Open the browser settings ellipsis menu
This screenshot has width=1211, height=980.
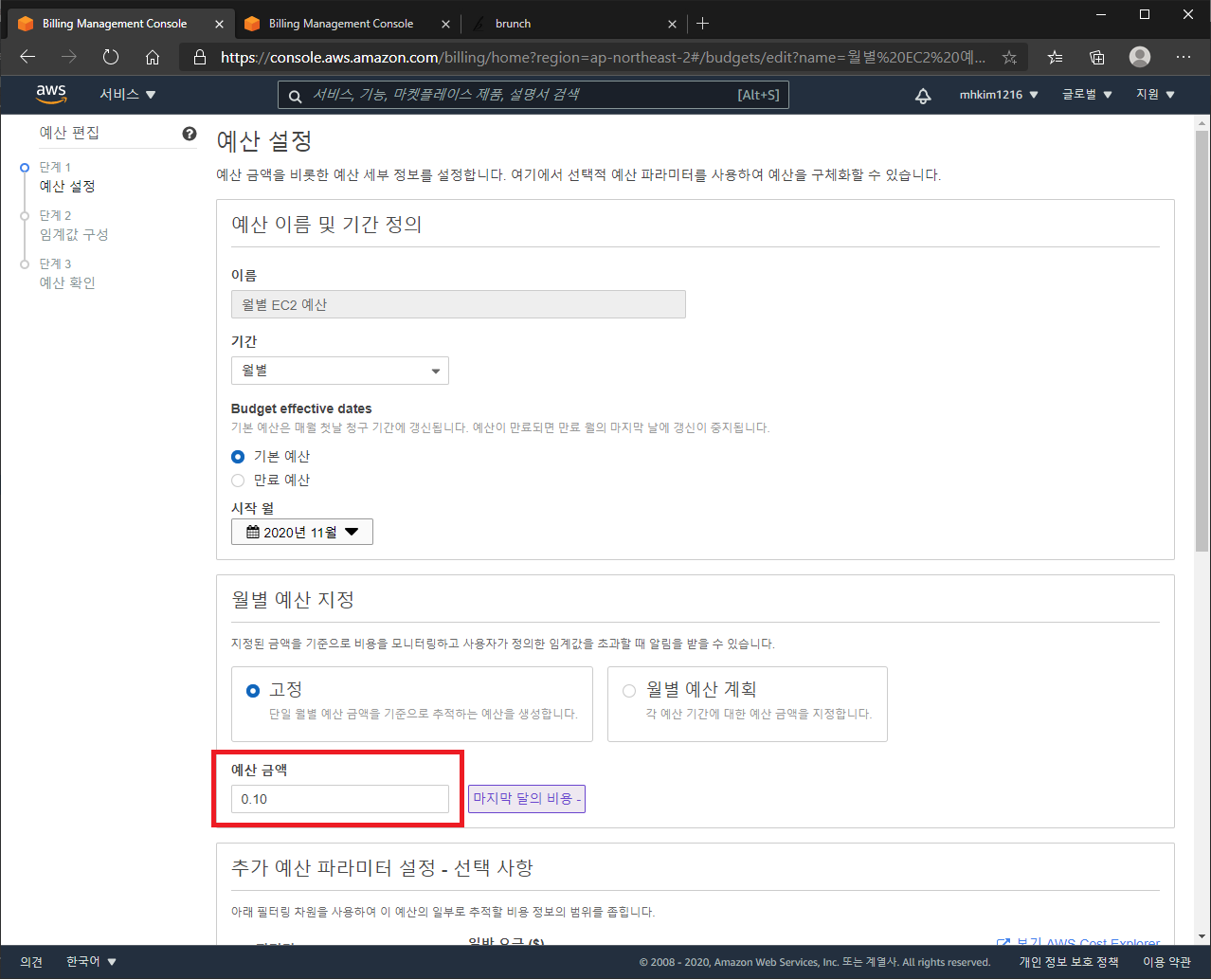(x=1184, y=57)
